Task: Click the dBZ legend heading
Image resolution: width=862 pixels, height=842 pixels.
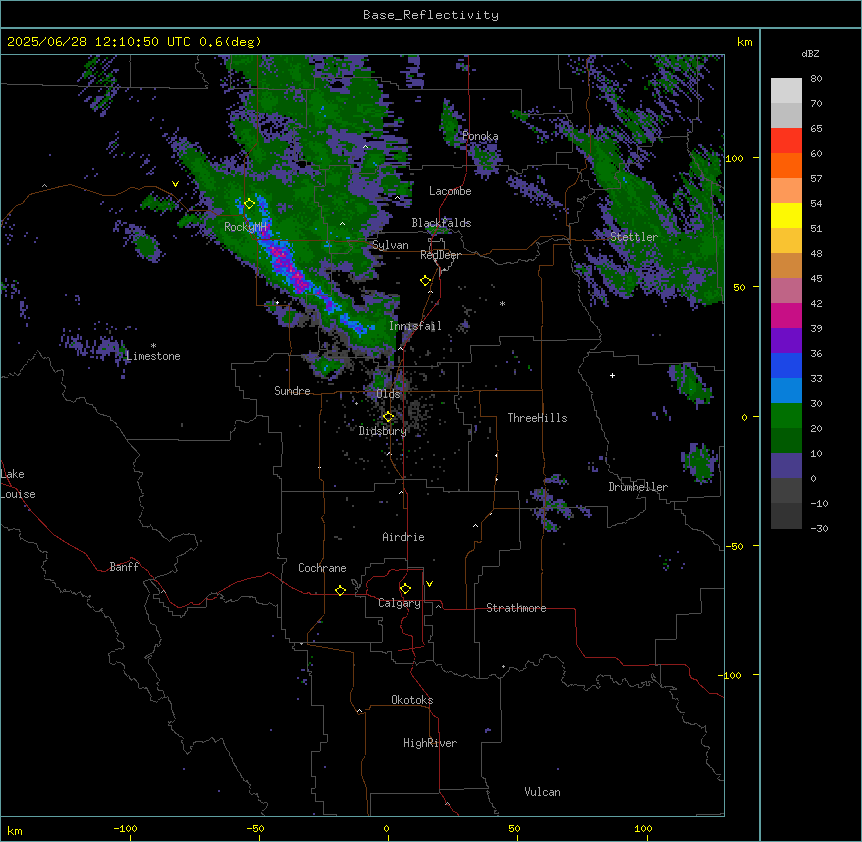Action: pos(810,53)
